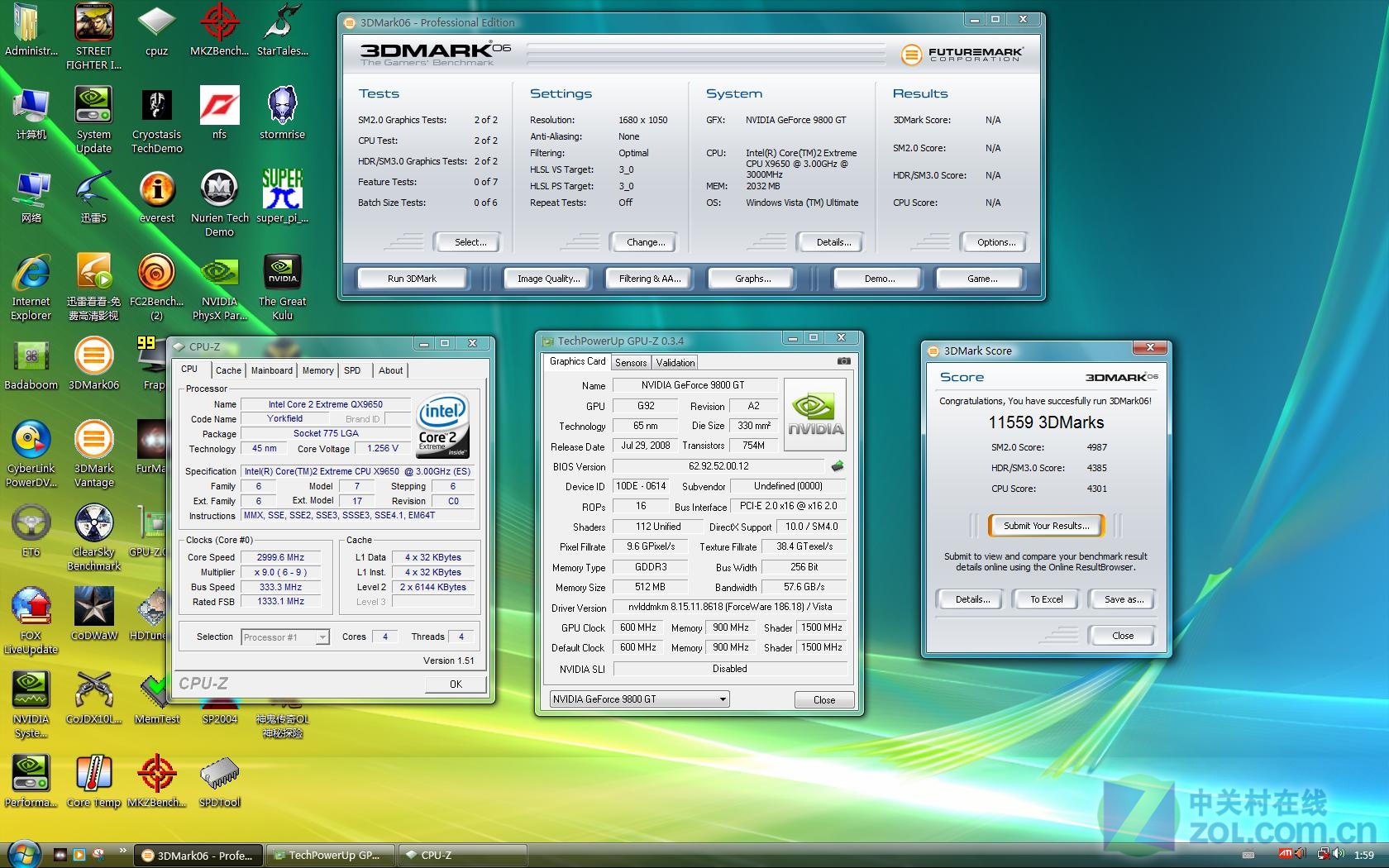The width and height of the screenshot is (1389, 868).
Task: Open Internet Explorer desktop icon
Action: click(31, 288)
